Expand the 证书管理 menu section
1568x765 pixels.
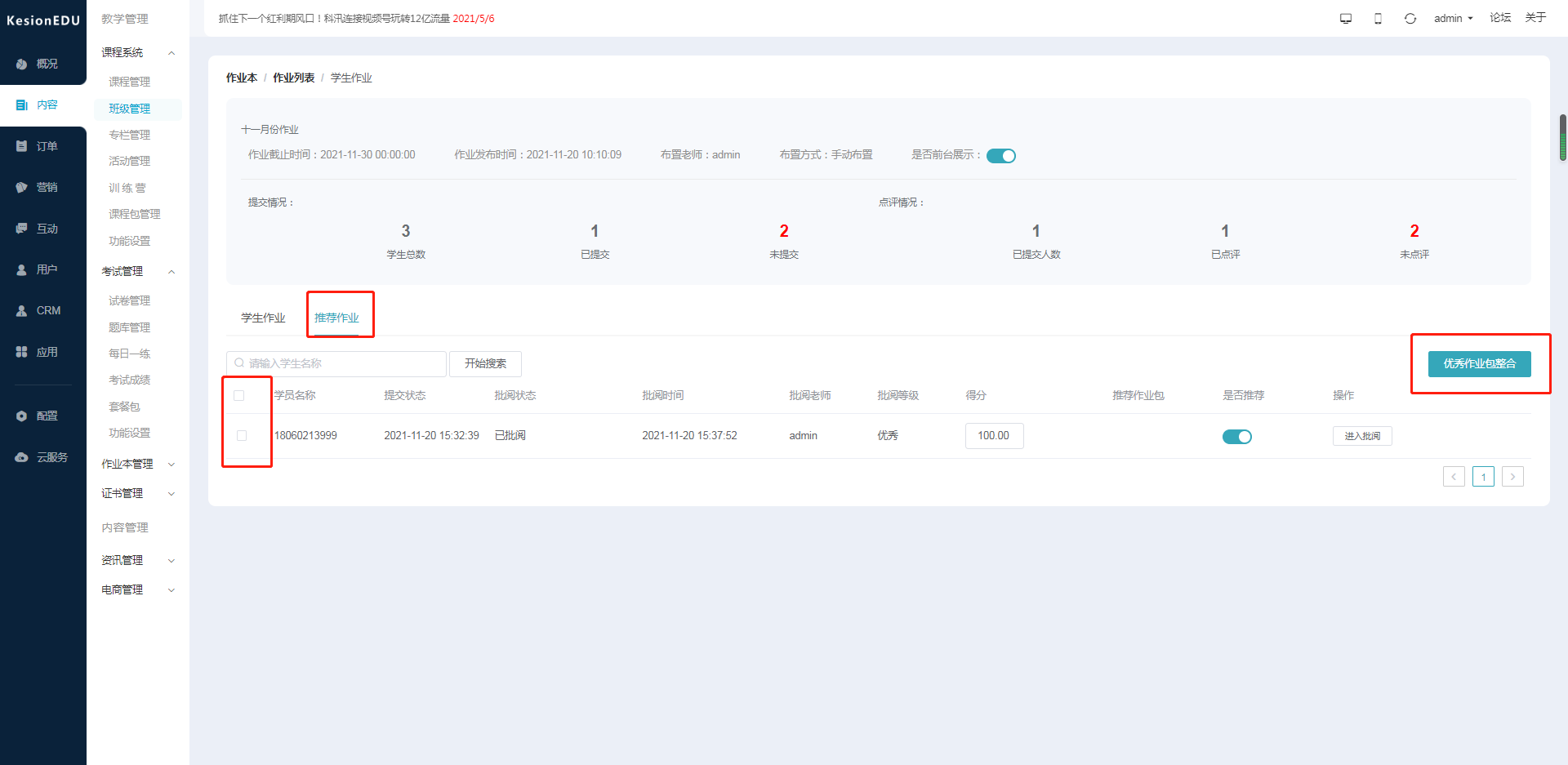coord(171,494)
